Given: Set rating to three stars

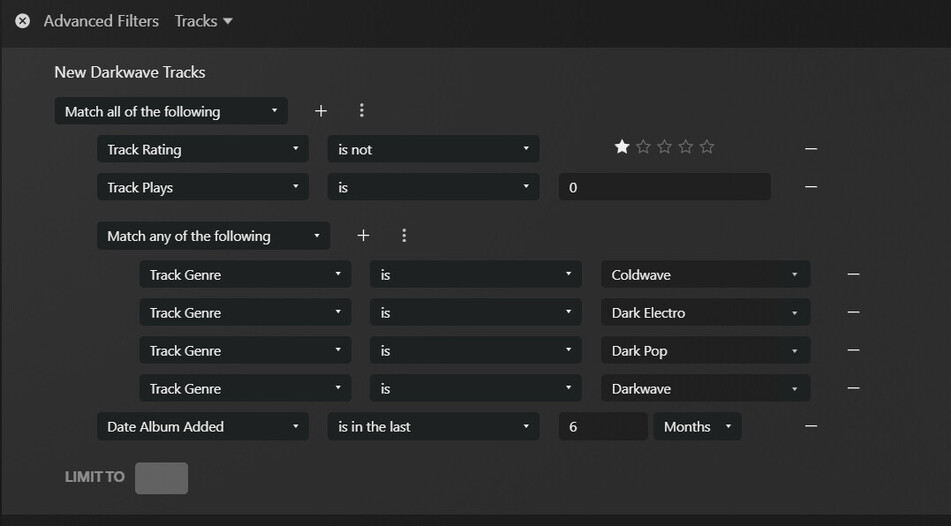Looking at the screenshot, I should [x=665, y=147].
